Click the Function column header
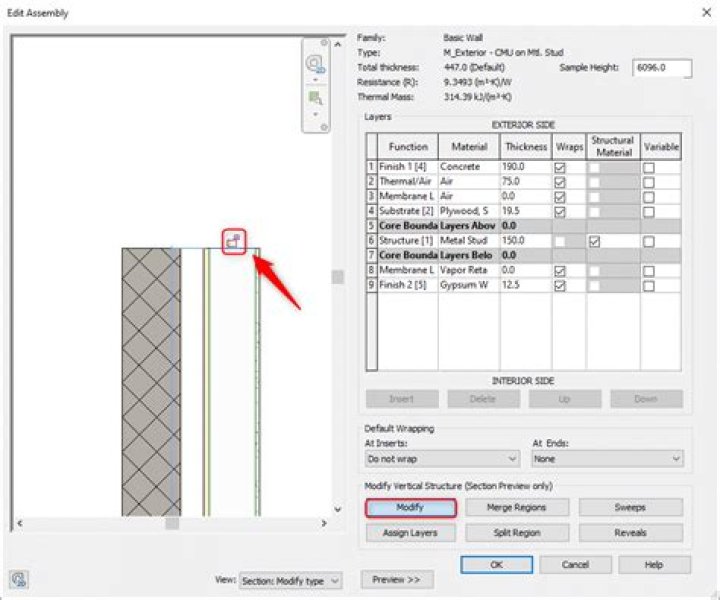The width and height of the screenshot is (720, 600). [x=408, y=147]
